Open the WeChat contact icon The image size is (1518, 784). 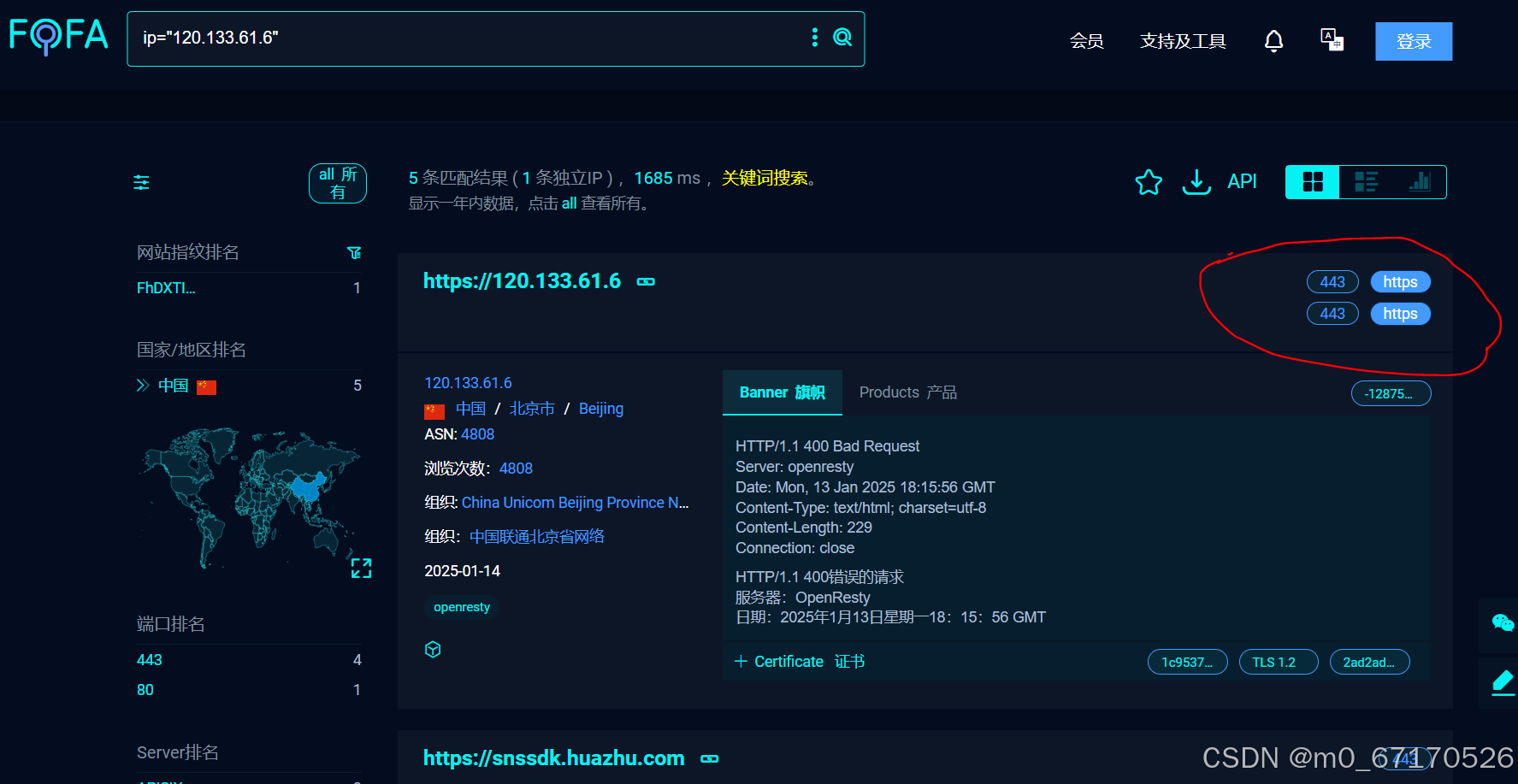(x=1502, y=623)
